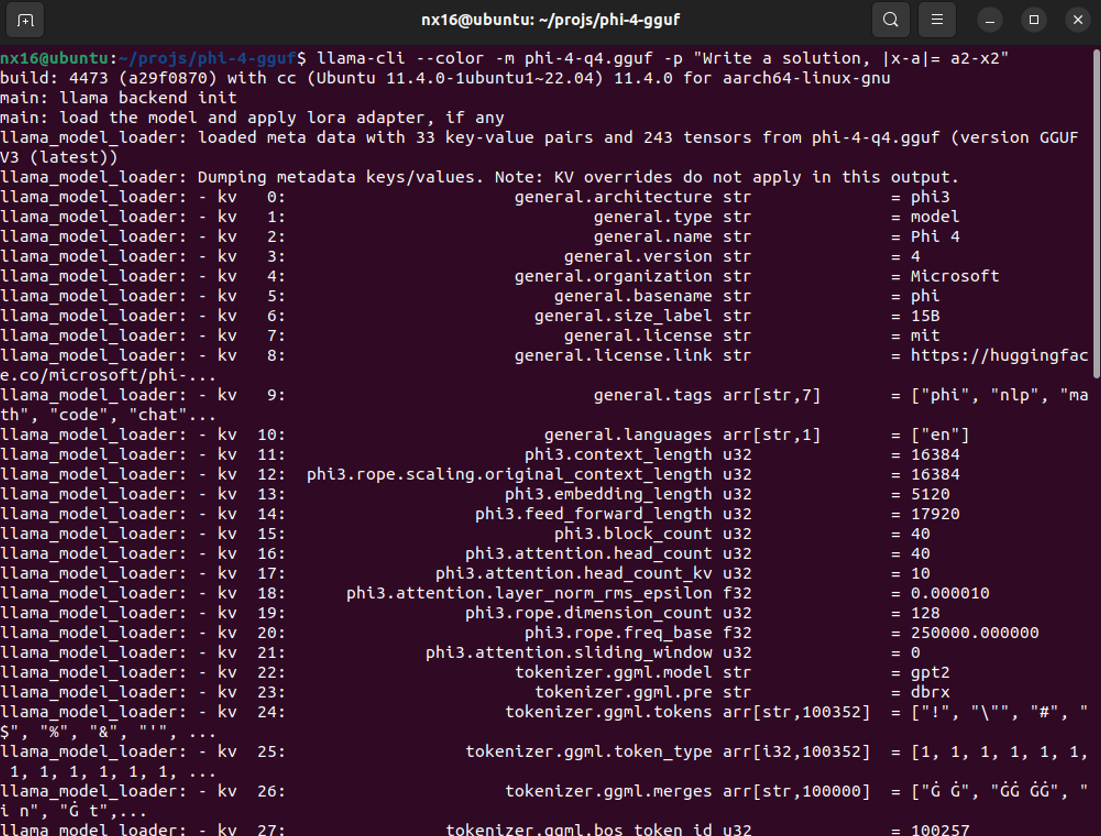Viewport: 1101px width, 836px height.
Task: Click phi3.block_count key
Action: coord(633,533)
